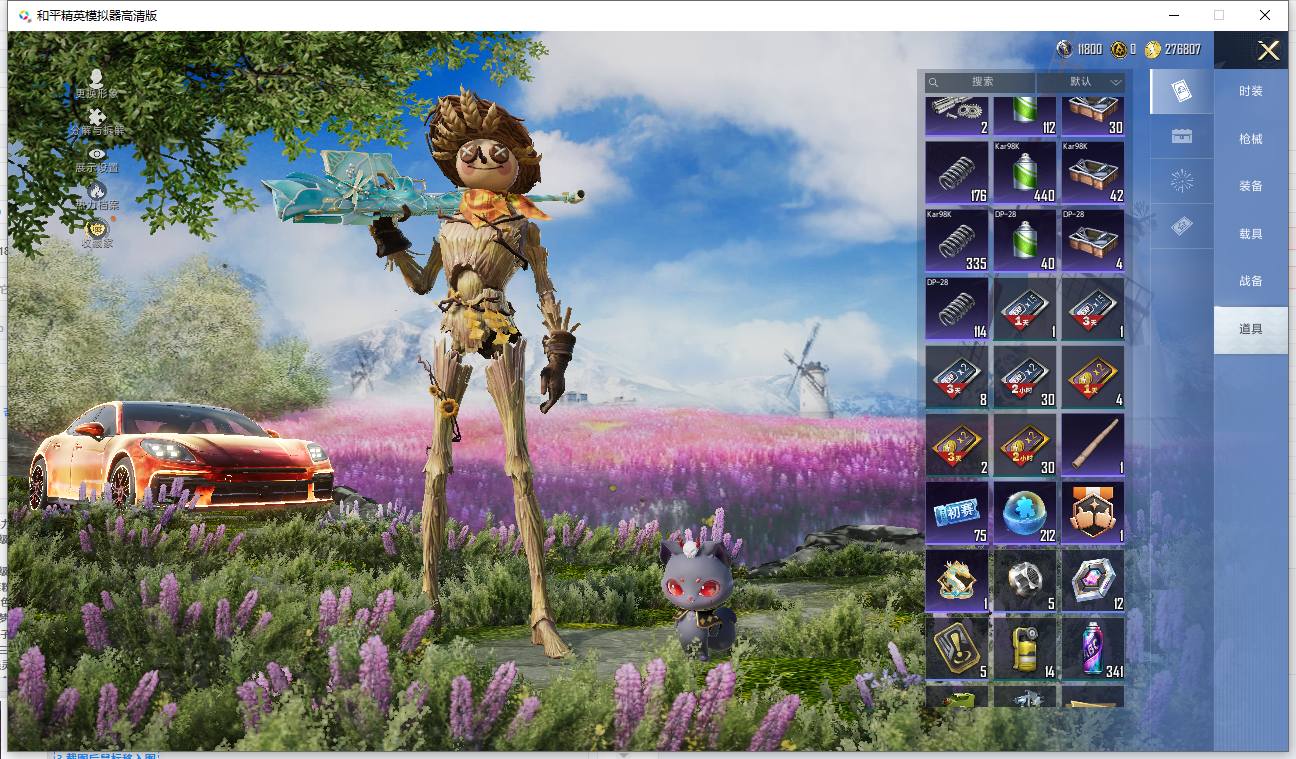The width and height of the screenshot is (1296, 759).
Task: Select the fireworks sub-category icon
Action: pyautogui.click(x=1181, y=181)
